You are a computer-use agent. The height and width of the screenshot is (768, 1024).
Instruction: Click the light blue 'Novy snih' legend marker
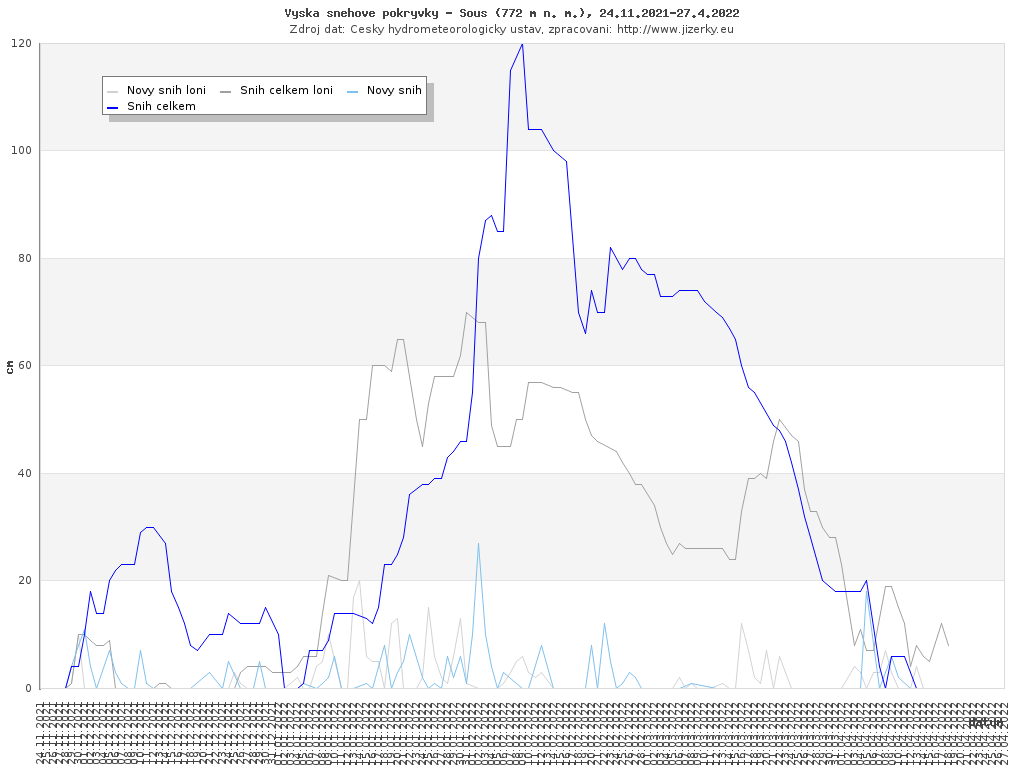(353, 90)
